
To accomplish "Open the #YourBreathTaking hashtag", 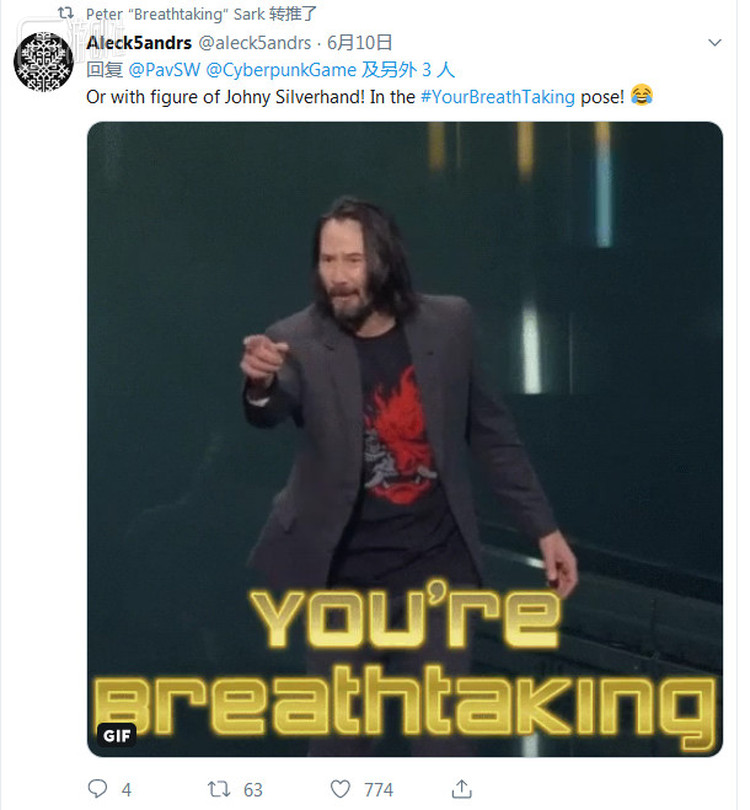I will pos(498,97).
